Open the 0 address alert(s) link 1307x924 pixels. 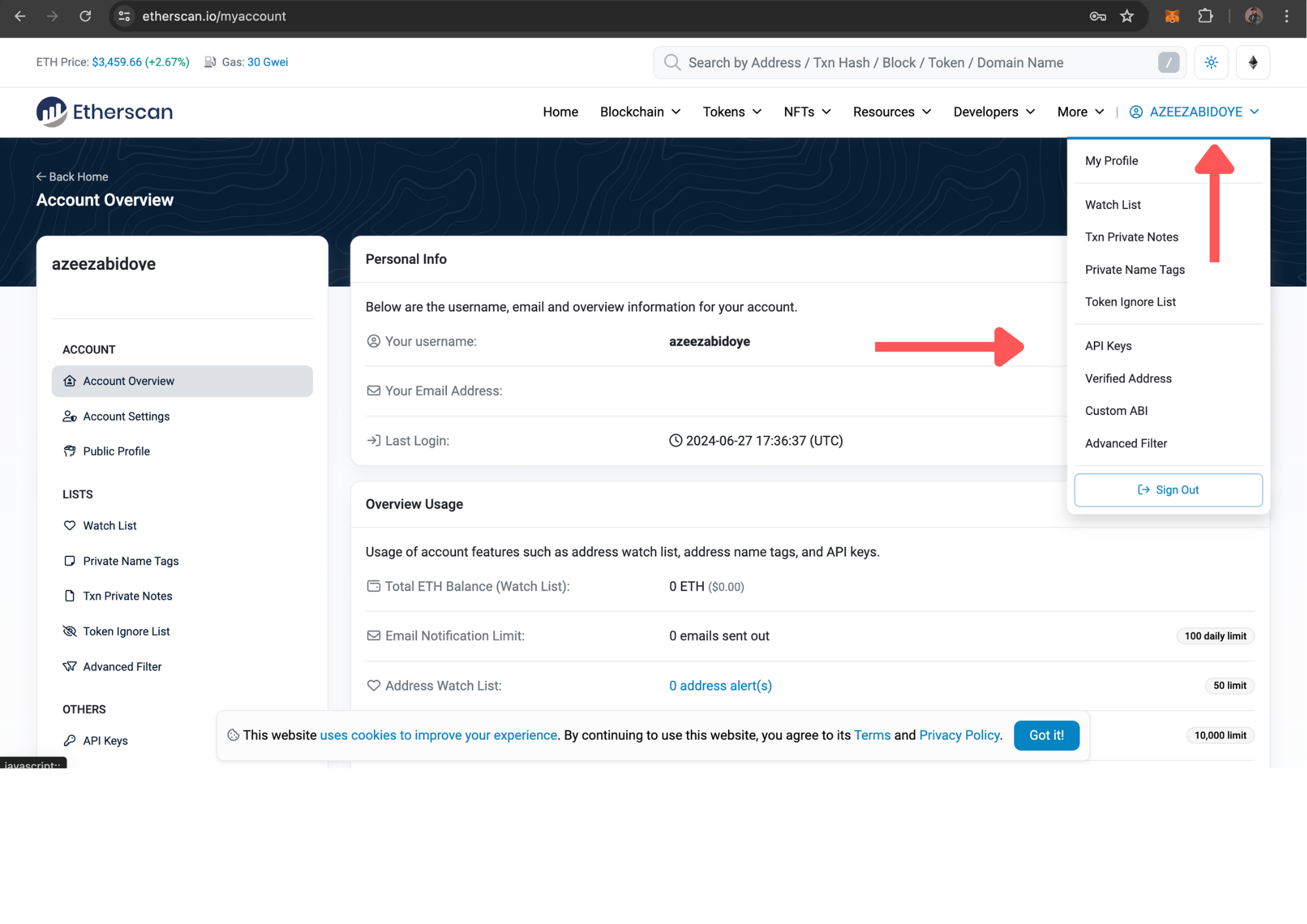coord(720,685)
